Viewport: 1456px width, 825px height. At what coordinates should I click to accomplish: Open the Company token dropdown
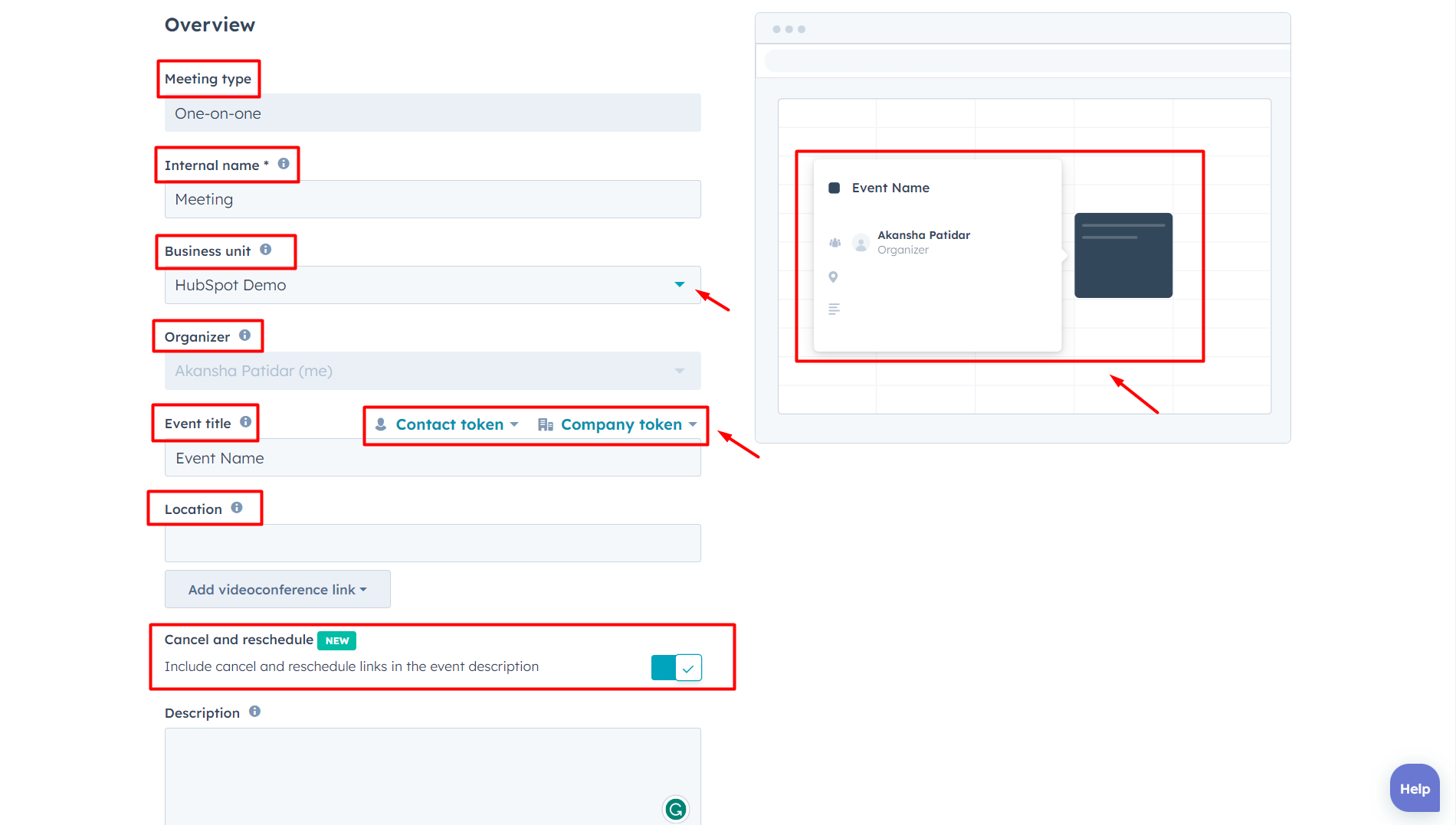click(618, 424)
